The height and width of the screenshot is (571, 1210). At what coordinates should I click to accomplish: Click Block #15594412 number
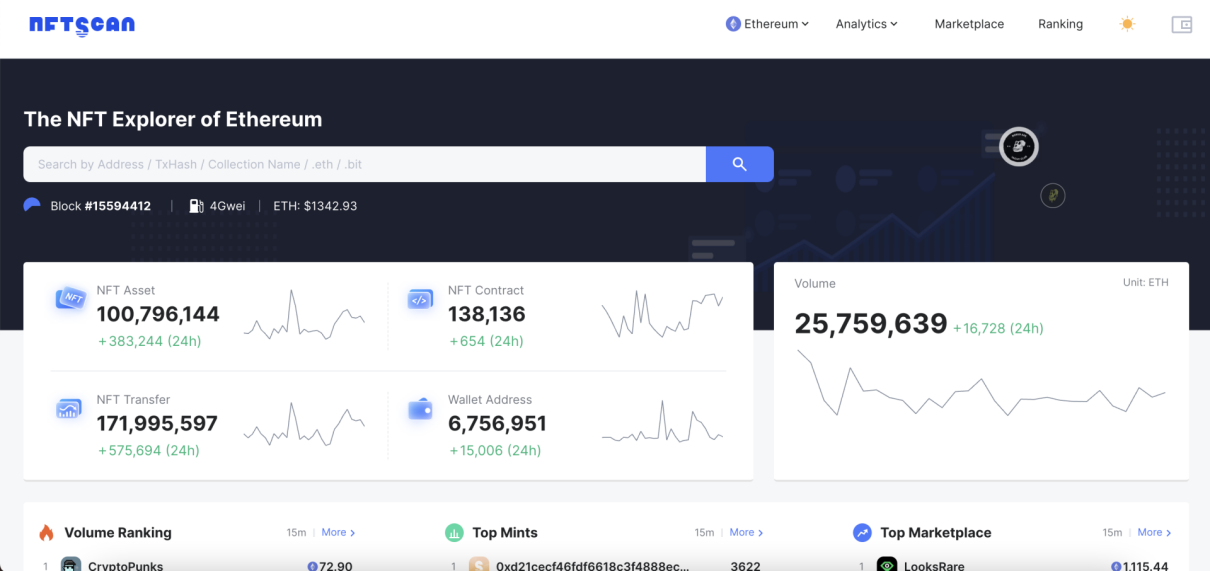117,206
